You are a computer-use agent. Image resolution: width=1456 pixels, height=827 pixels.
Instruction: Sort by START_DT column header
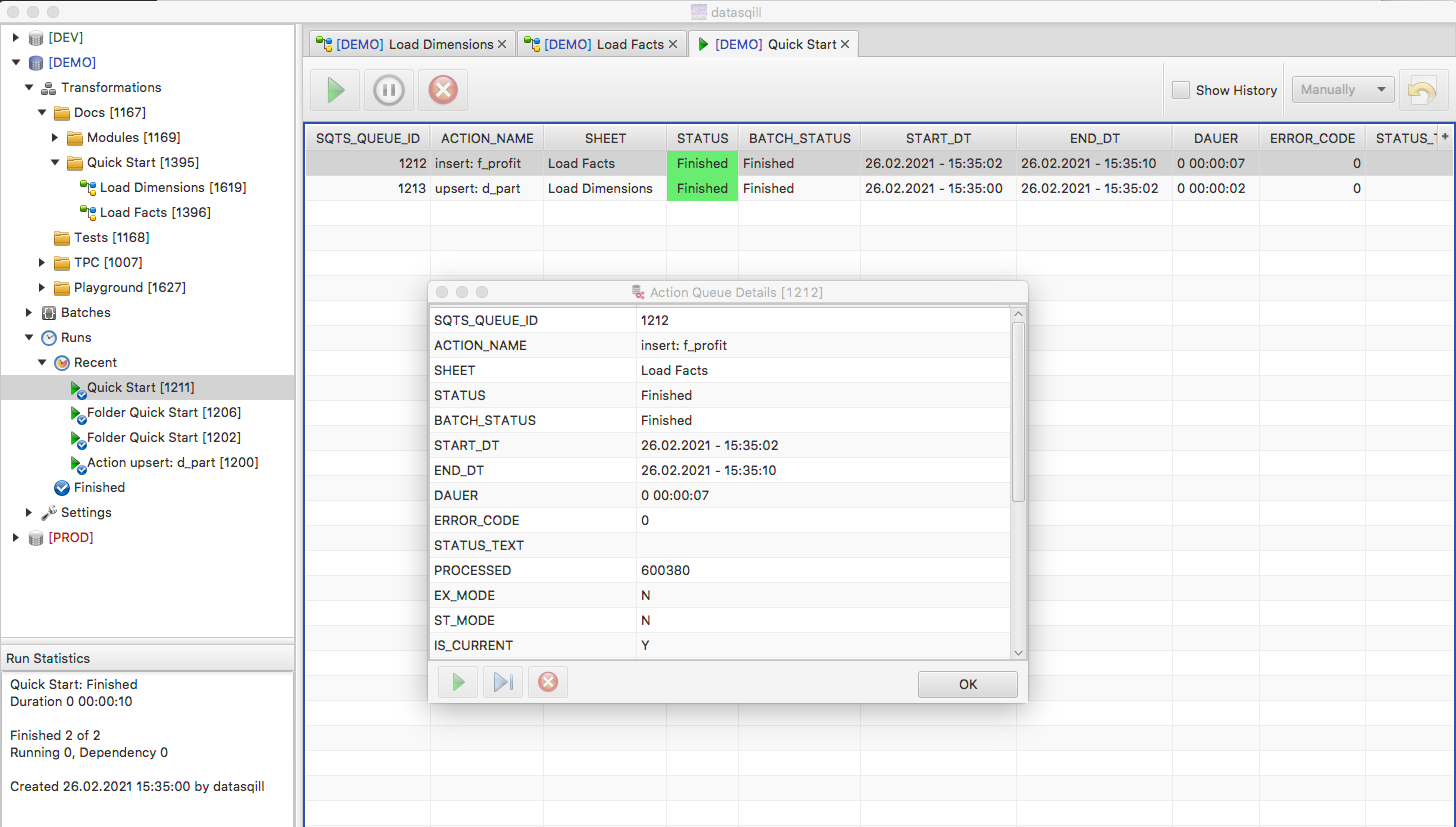[x=938, y=138]
